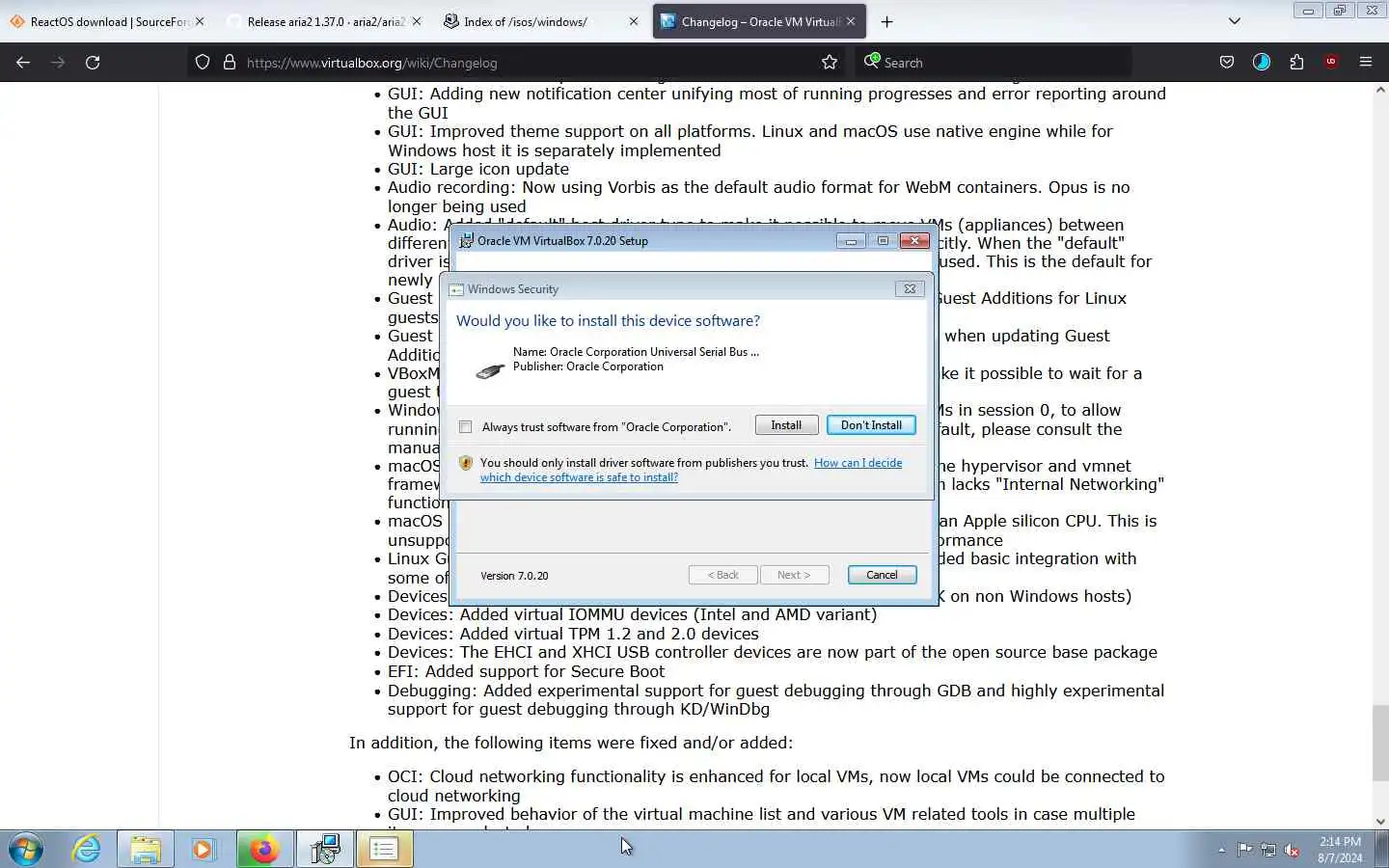
Task: Switch to Release aria2 1.37.0 tab
Action: coord(324,21)
